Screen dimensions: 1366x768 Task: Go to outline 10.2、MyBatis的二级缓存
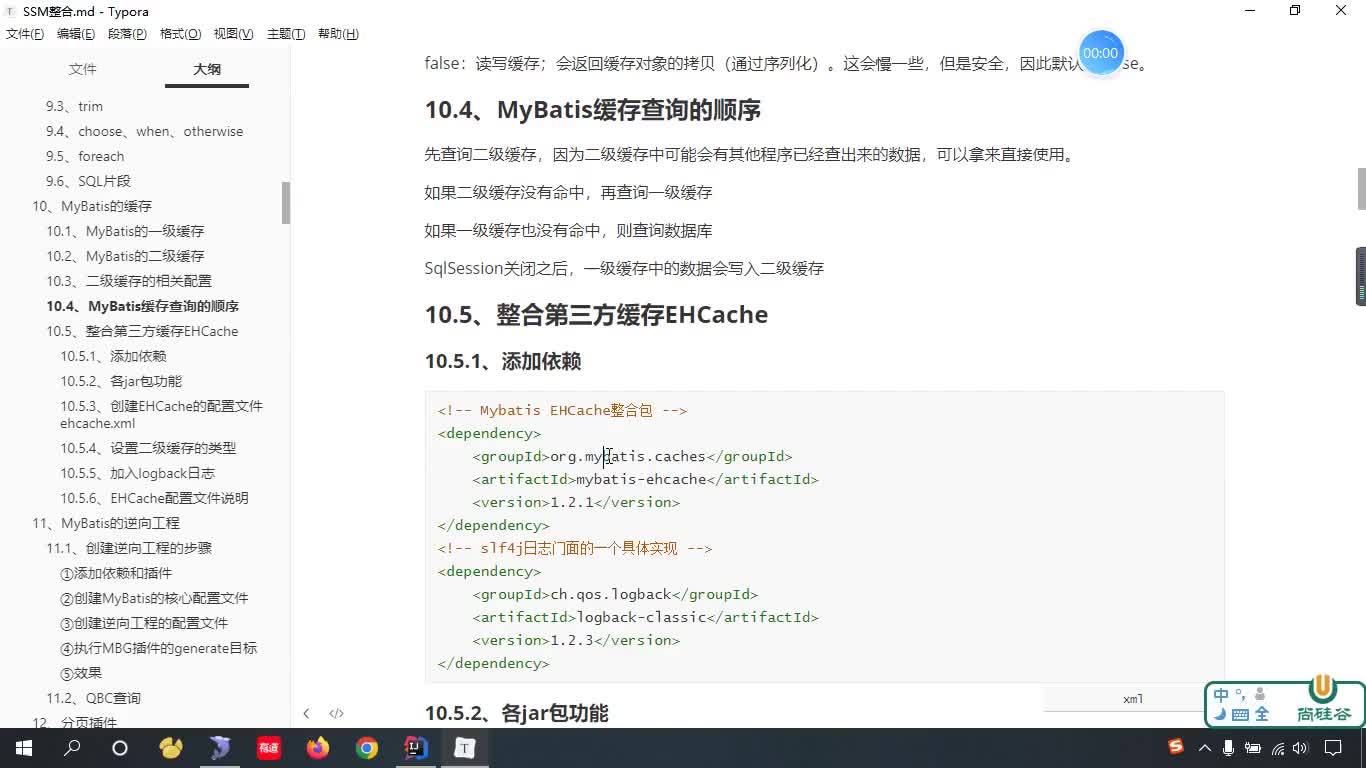tap(125, 256)
